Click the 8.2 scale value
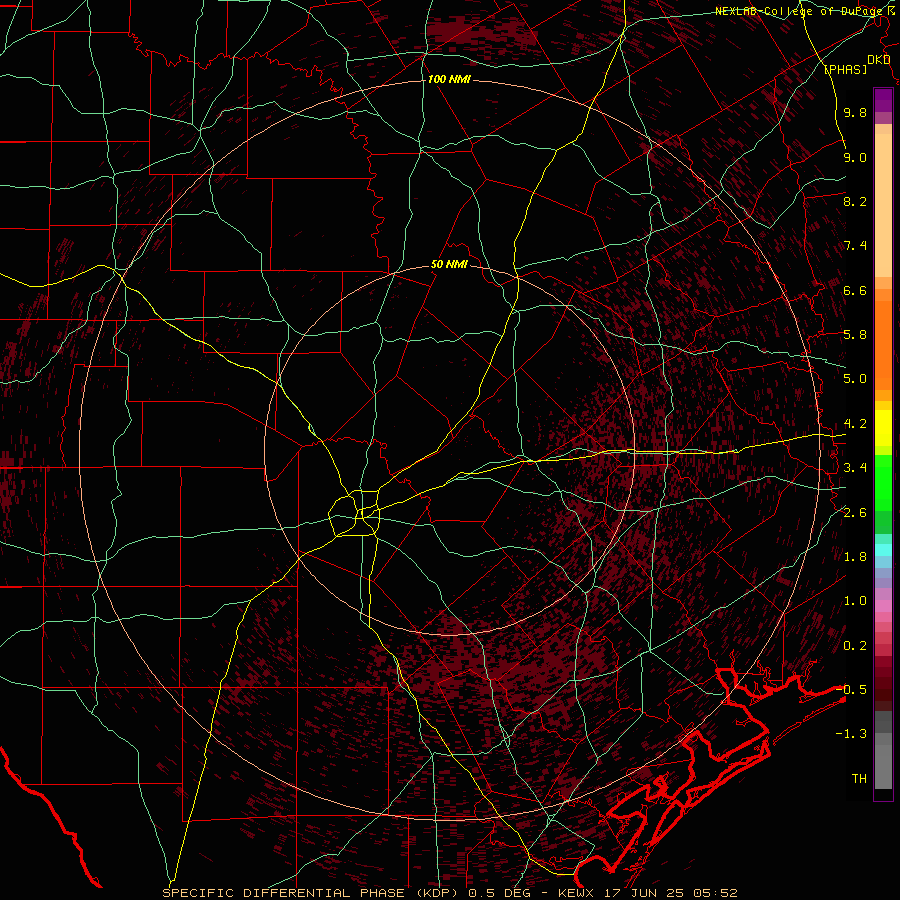Viewport: 900px width, 900px height. tap(855, 201)
